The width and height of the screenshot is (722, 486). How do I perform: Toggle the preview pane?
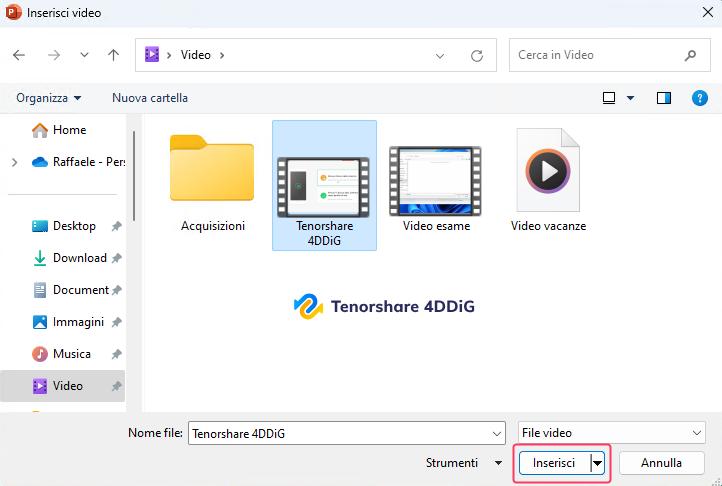click(664, 98)
